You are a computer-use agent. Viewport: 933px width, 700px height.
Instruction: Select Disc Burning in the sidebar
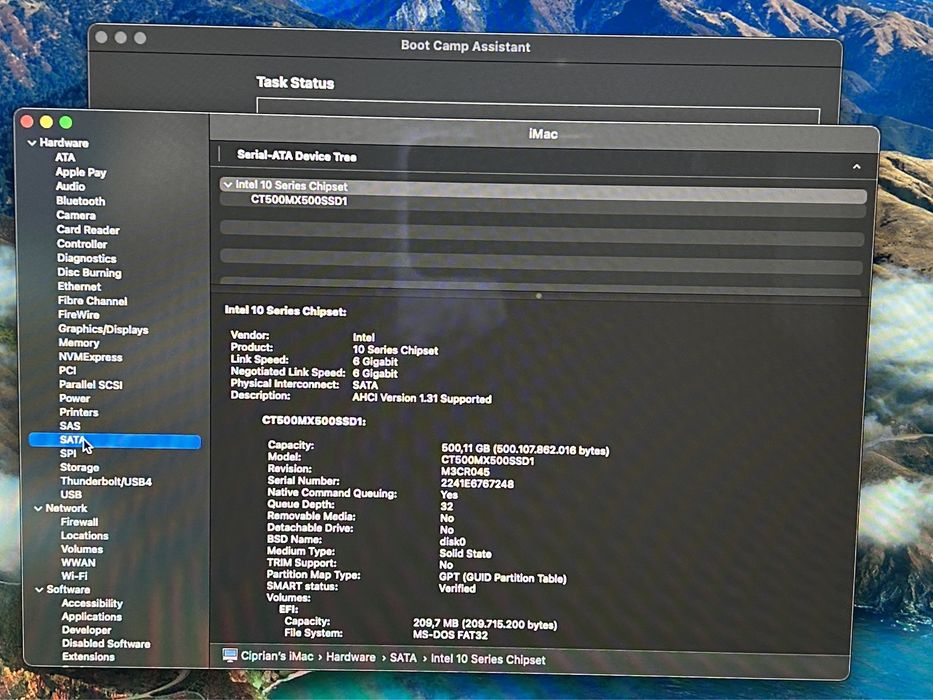click(89, 273)
